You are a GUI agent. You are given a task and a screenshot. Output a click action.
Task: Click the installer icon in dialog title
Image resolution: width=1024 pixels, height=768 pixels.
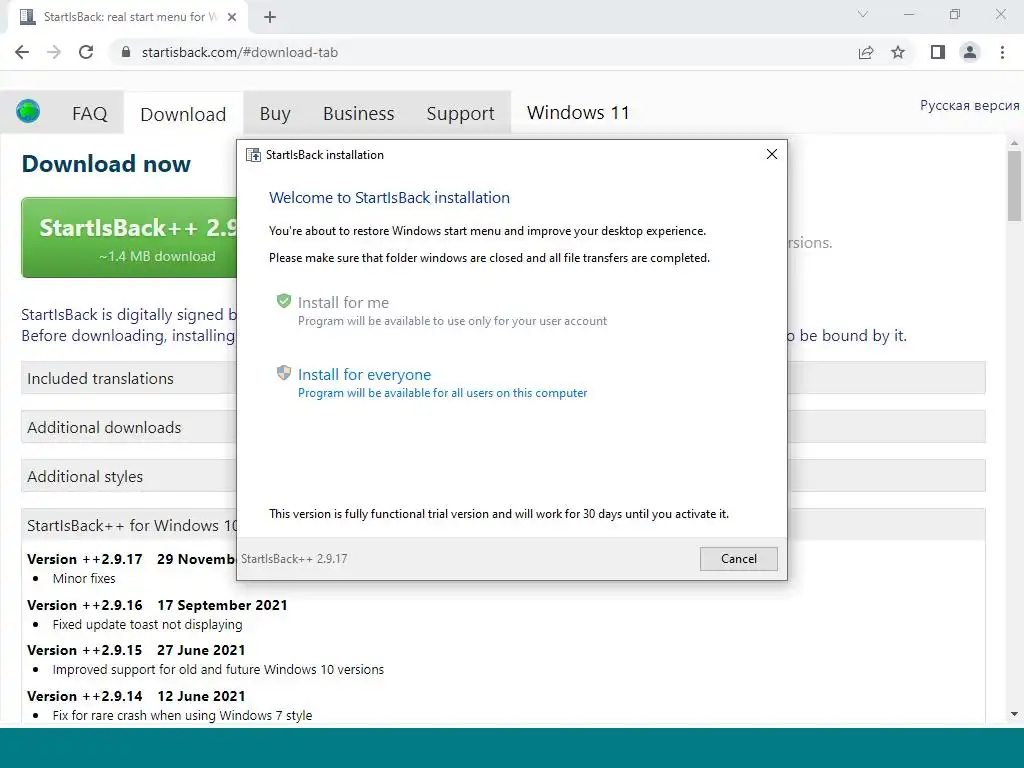pyautogui.click(x=253, y=155)
